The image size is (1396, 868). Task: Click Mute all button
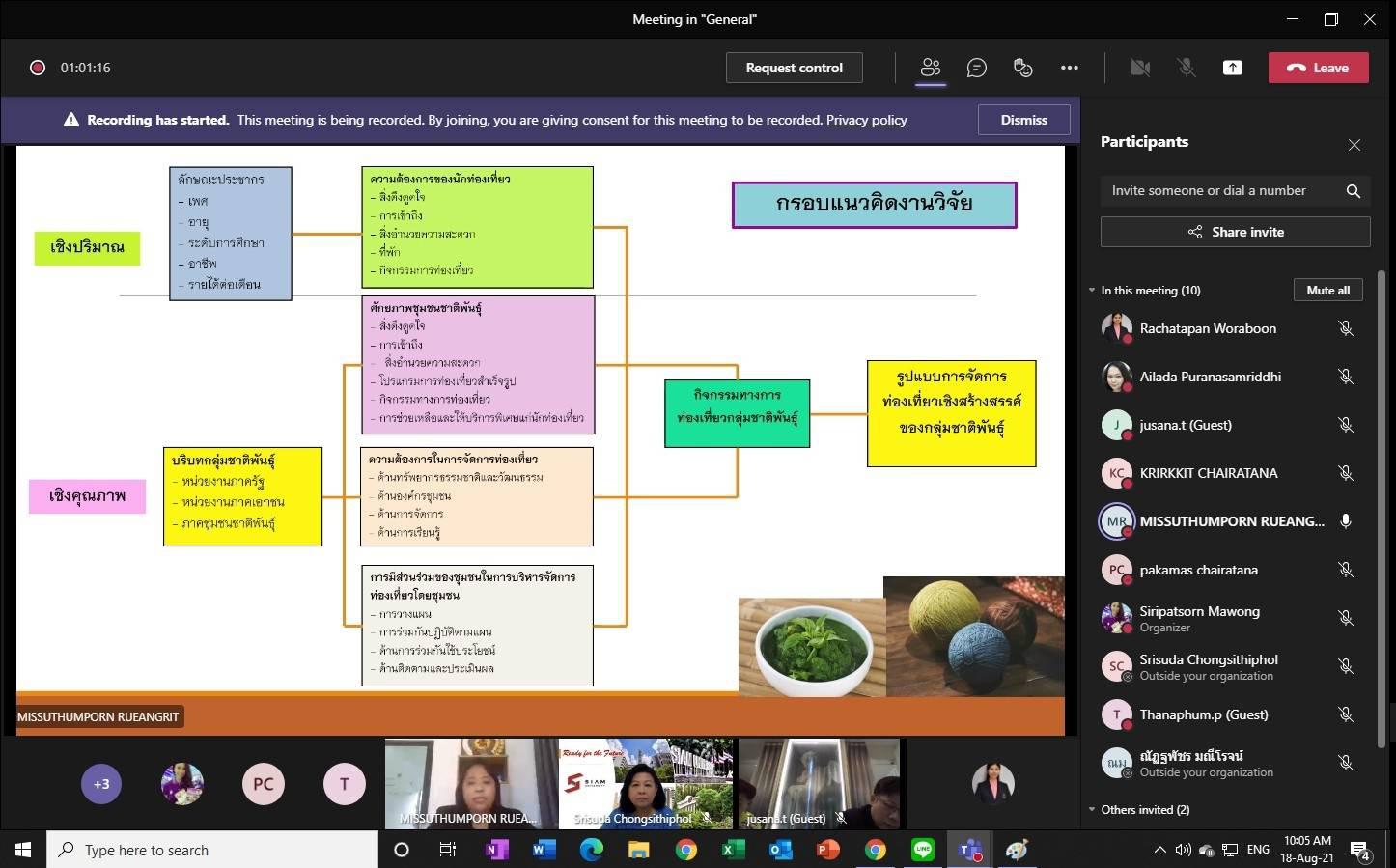click(x=1328, y=290)
